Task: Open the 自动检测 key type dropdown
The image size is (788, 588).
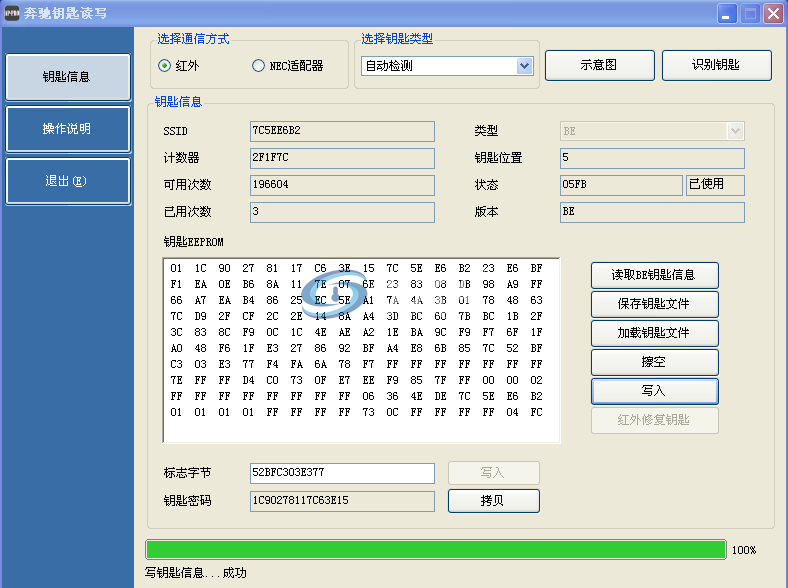Action: pyautogui.click(x=524, y=66)
